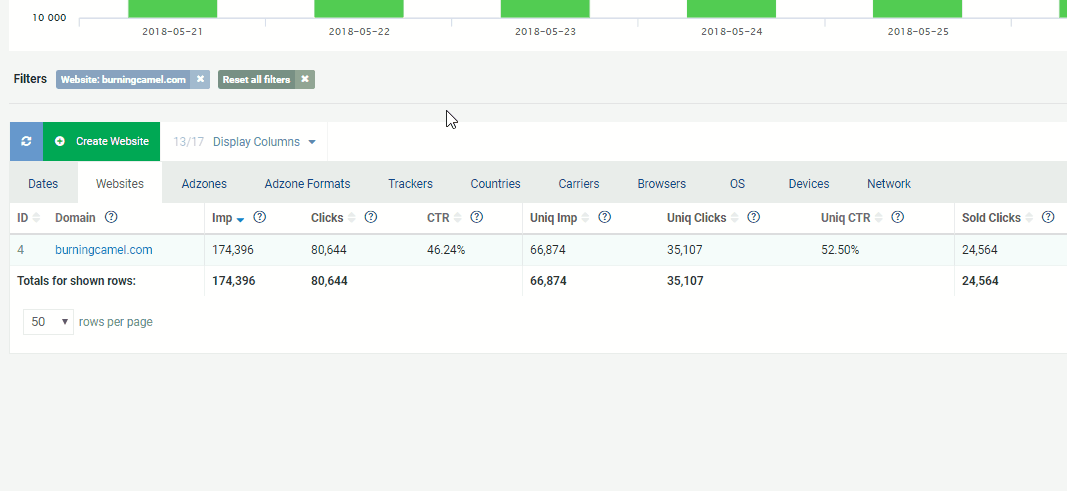Sort by CTR column arrows
The width and height of the screenshot is (1067, 491).
457,218
